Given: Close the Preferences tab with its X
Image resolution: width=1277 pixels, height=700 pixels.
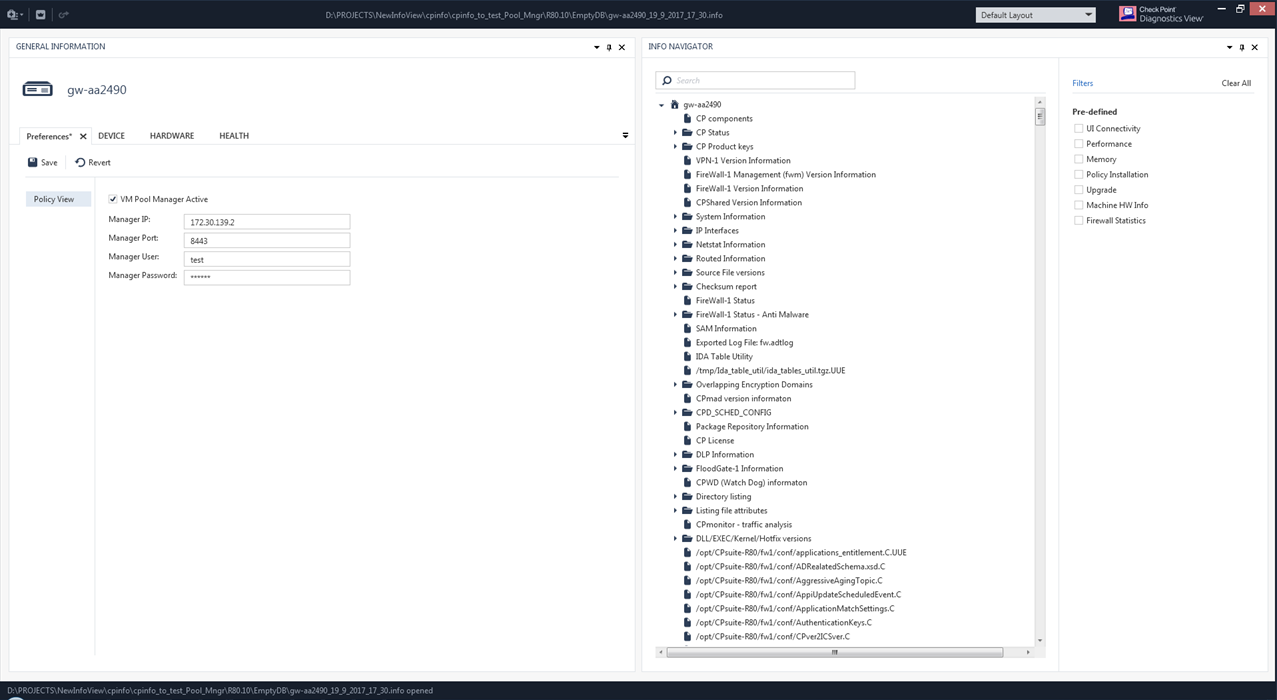Looking at the screenshot, I should (83, 136).
